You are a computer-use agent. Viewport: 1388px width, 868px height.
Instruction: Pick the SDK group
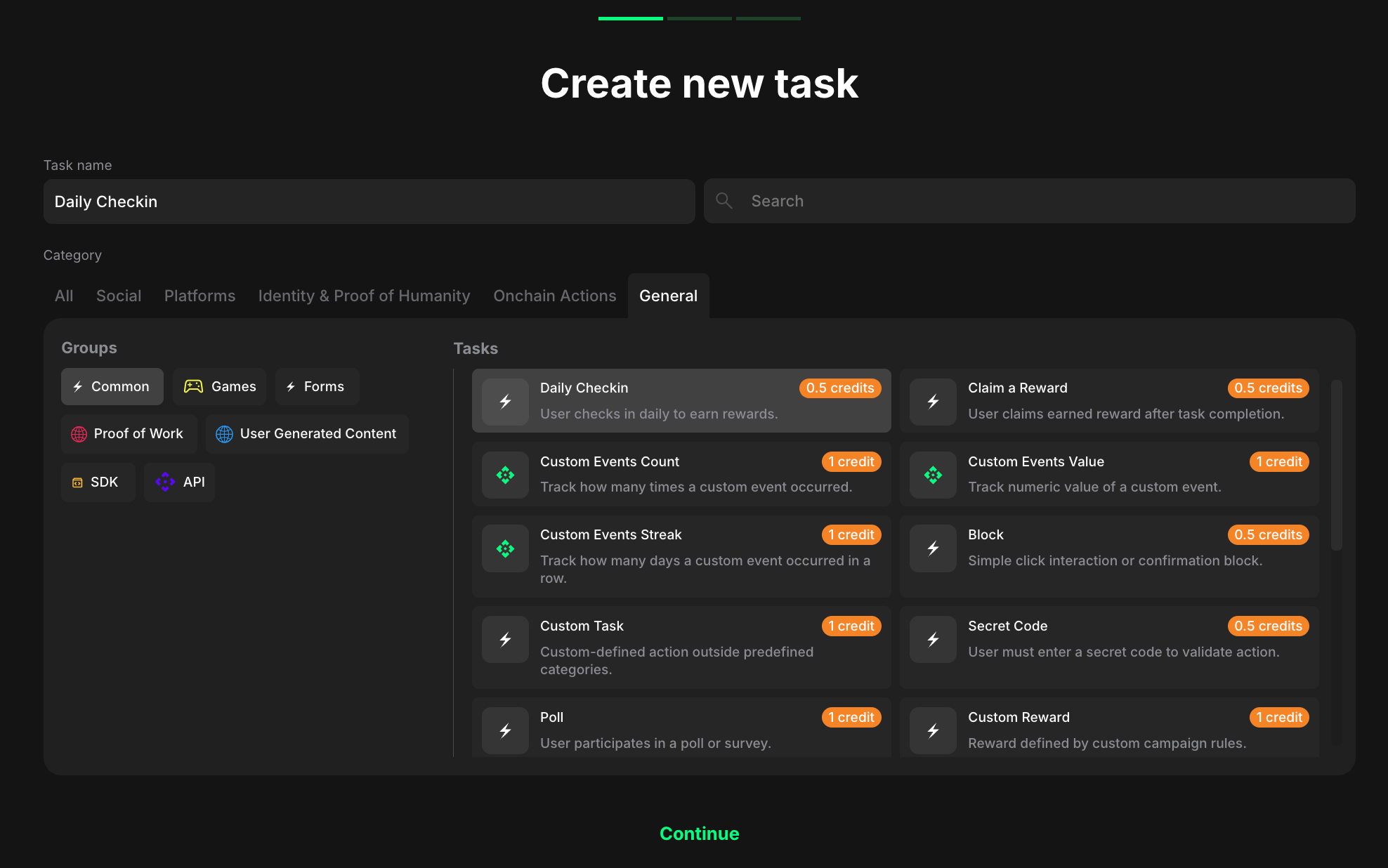[x=98, y=482]
